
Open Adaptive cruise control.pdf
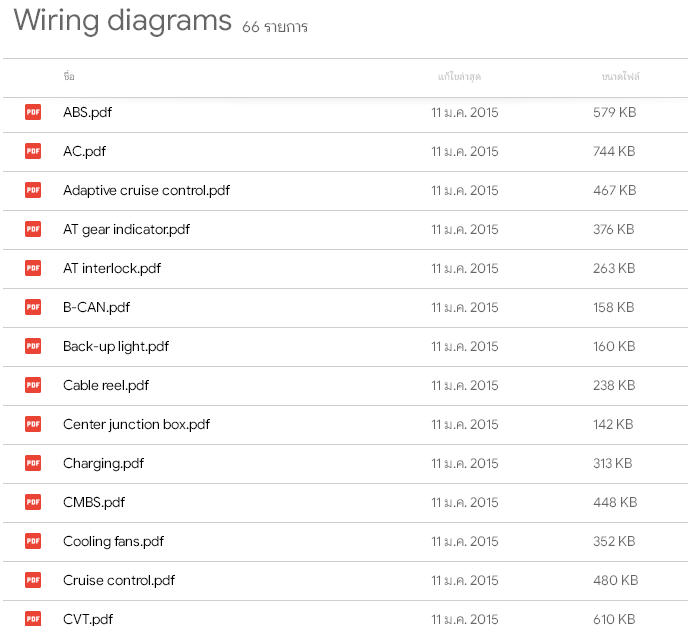click(146, 190)
